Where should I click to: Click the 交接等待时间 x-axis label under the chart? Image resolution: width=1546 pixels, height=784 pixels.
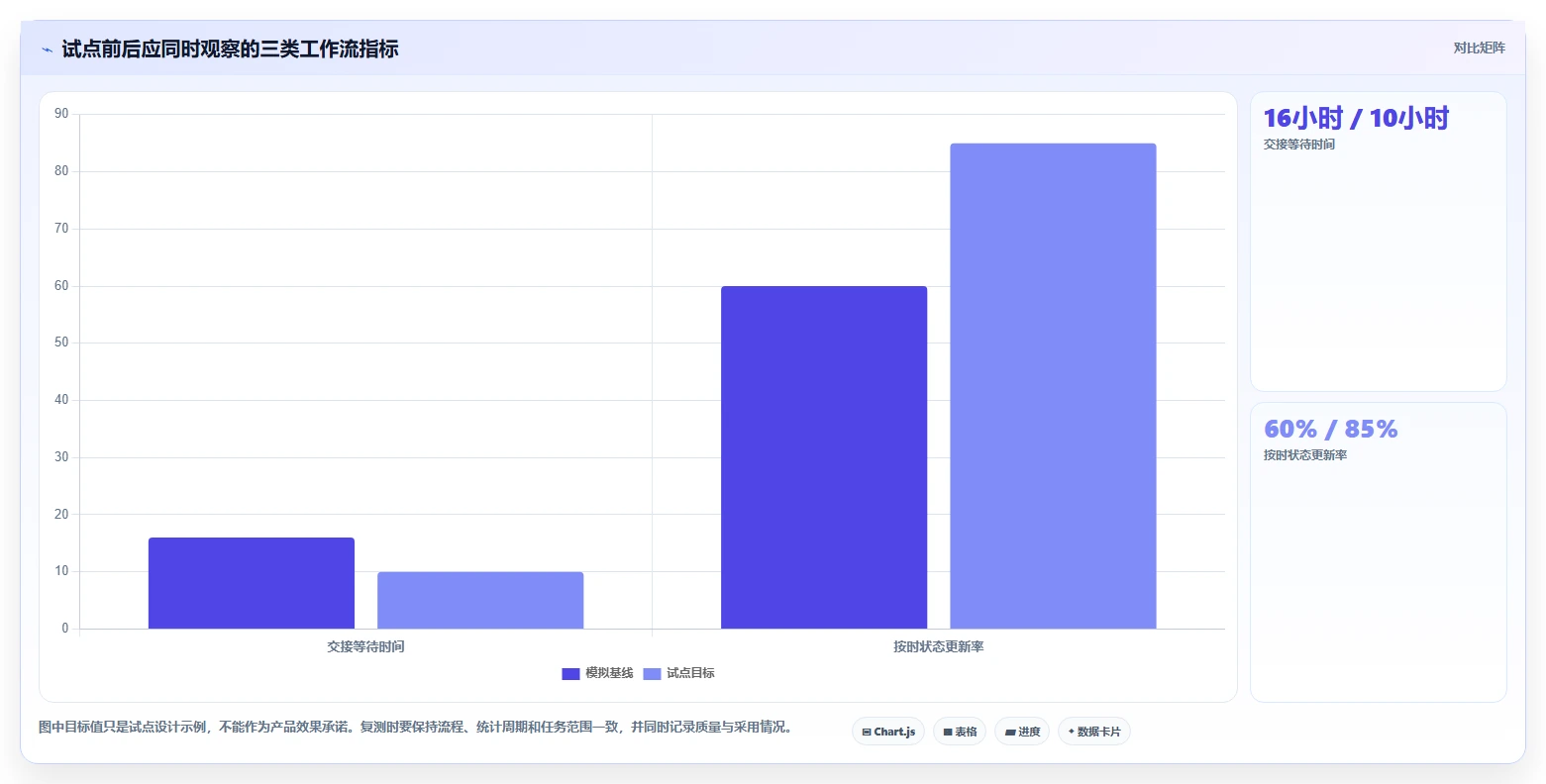[x=365, y=646]
